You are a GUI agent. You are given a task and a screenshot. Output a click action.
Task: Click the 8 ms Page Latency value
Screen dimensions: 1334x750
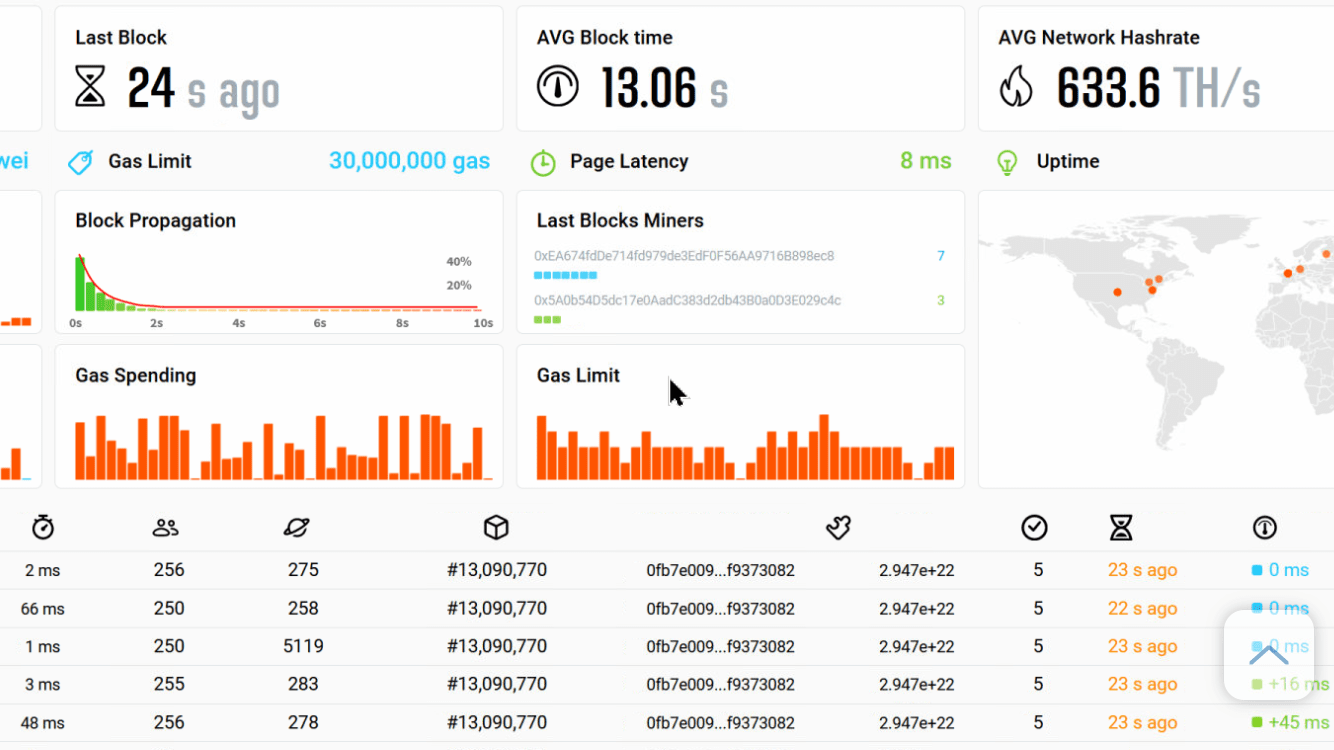(926, 161)
